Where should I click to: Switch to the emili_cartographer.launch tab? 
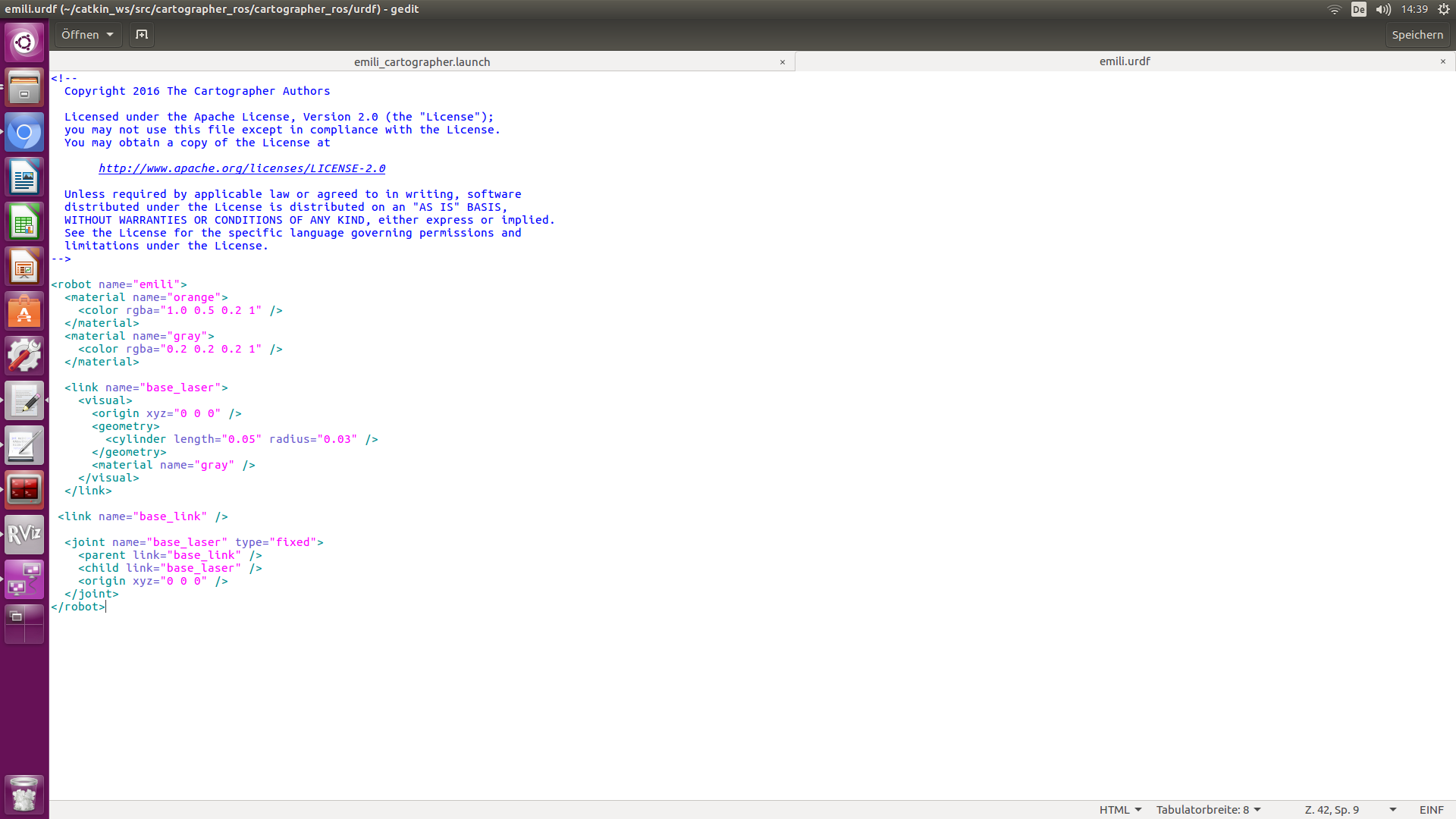(422, 62)
